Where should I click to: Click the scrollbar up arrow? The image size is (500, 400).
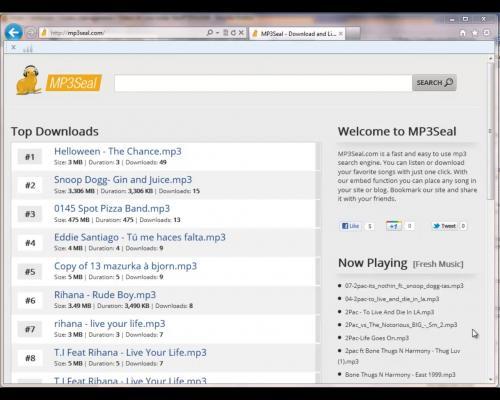(490, 58)
